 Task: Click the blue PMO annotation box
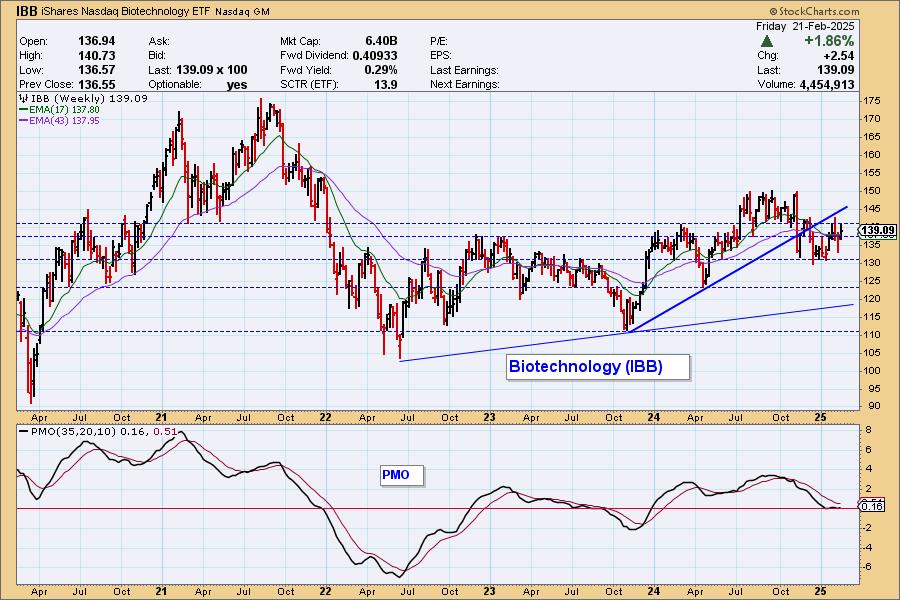pos(402,475)
